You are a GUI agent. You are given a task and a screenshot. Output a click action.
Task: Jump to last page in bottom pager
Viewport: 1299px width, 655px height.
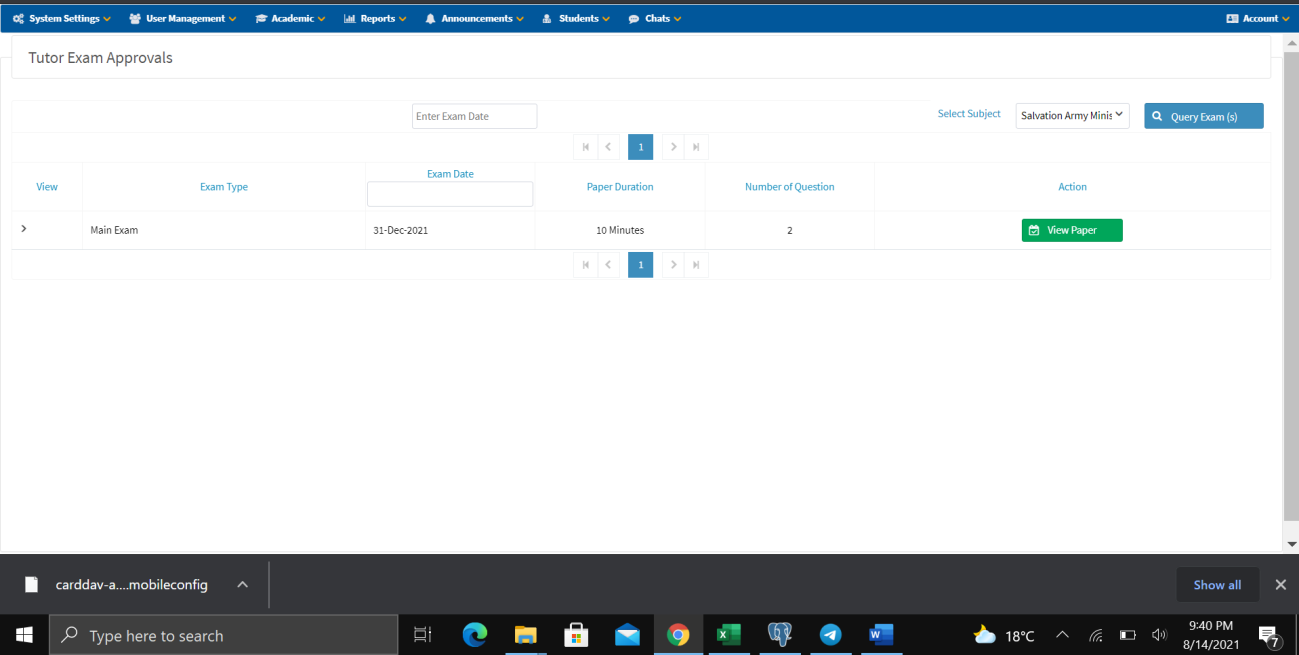coord(696,265)
